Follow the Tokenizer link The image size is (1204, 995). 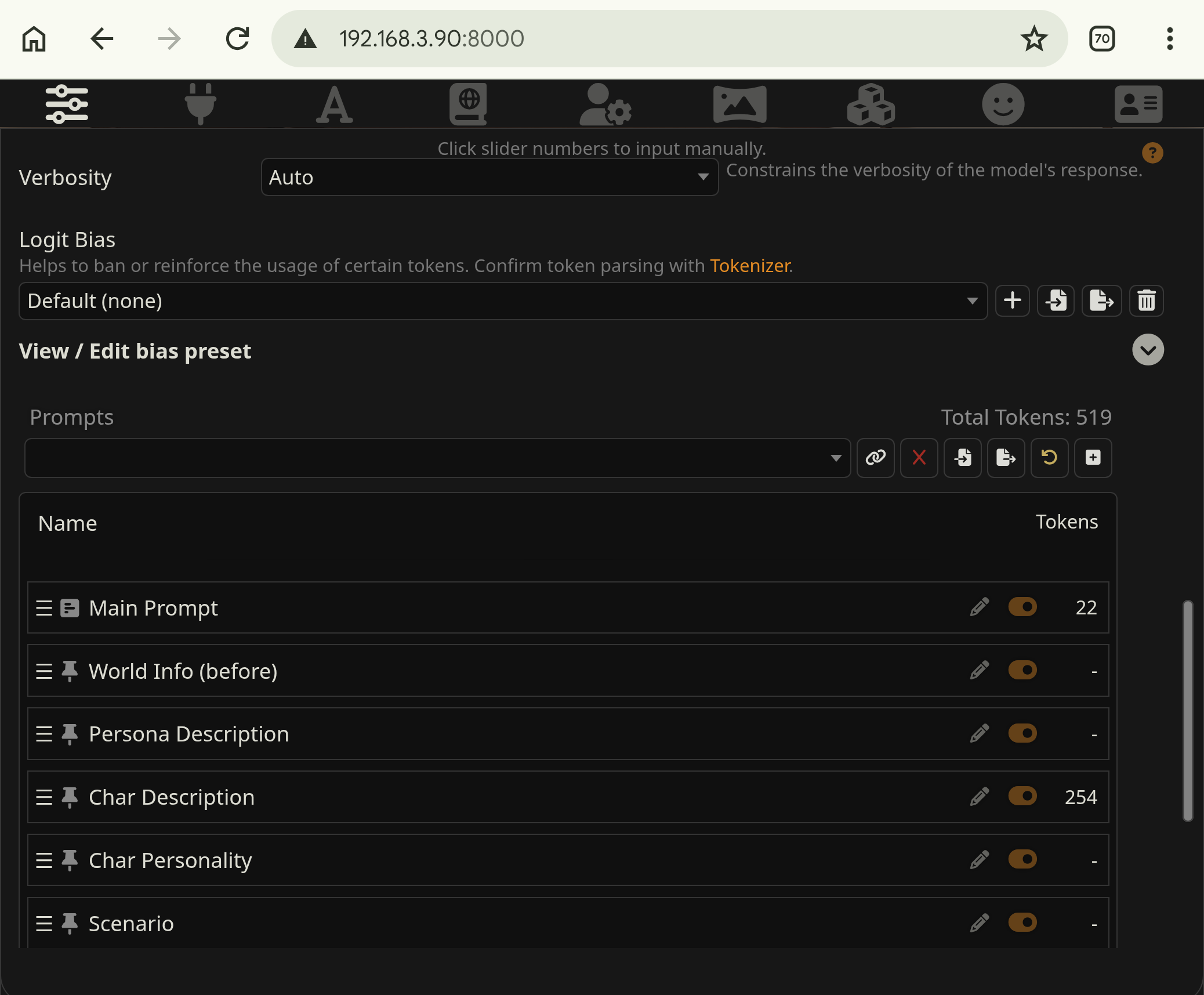coord(750,266)
